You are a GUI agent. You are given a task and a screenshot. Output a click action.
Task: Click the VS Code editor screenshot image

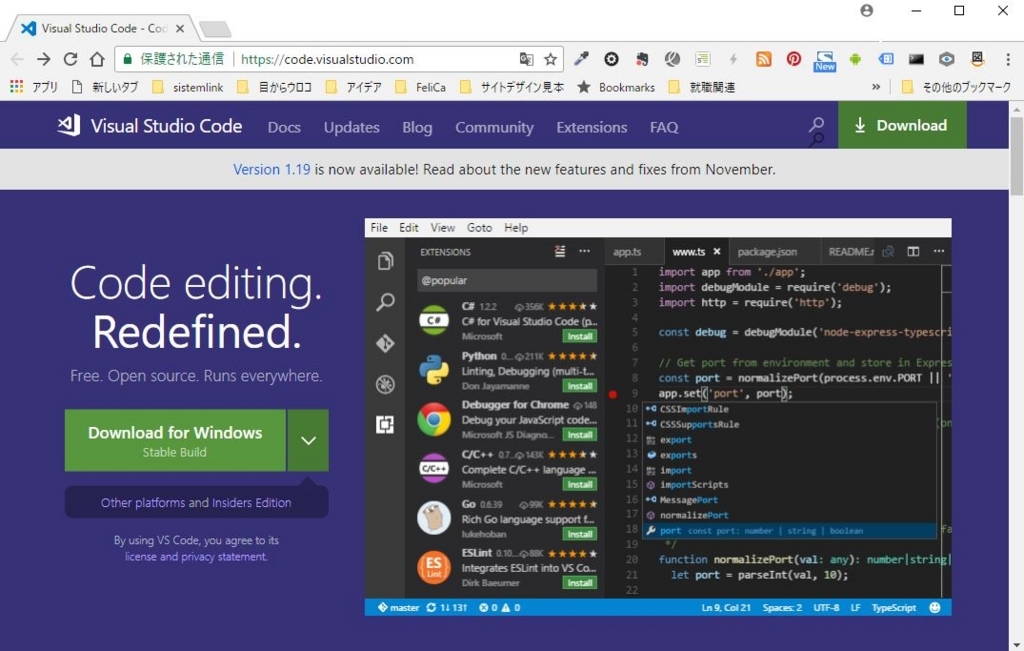[x=658, y=417]
